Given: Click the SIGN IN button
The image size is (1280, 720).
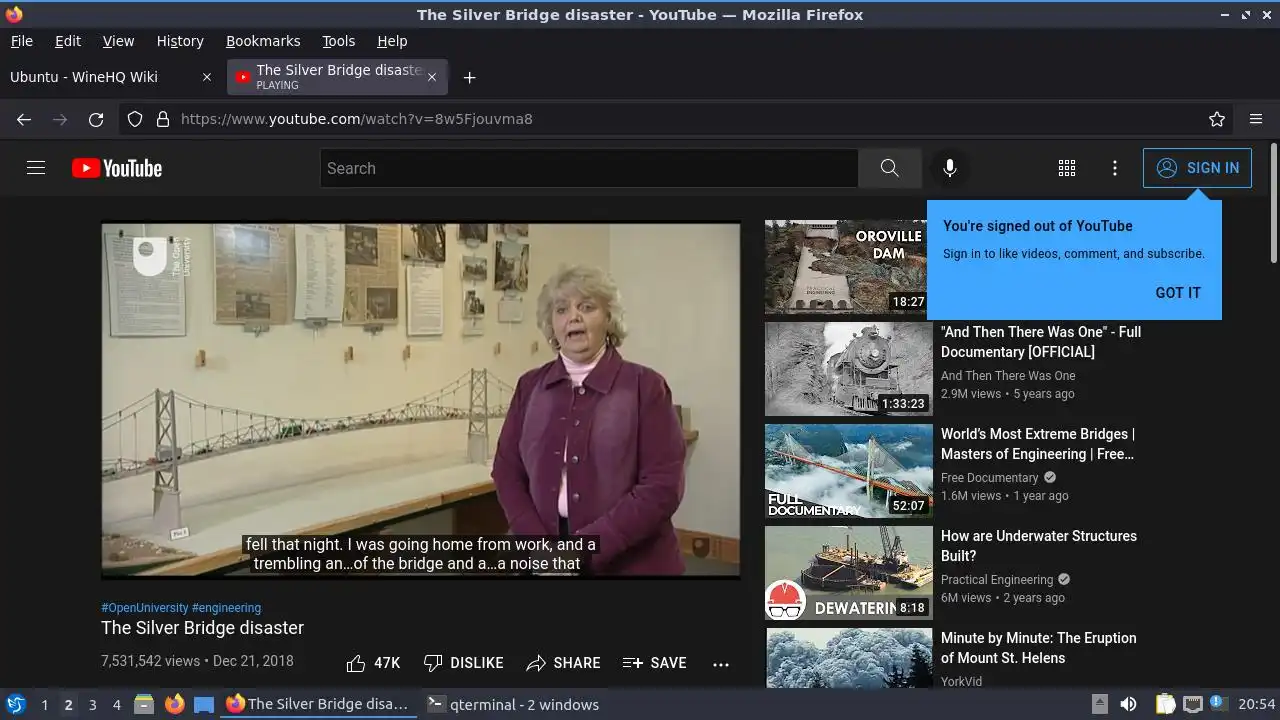Looking at the screenshot, I should tap(1197, 168).
